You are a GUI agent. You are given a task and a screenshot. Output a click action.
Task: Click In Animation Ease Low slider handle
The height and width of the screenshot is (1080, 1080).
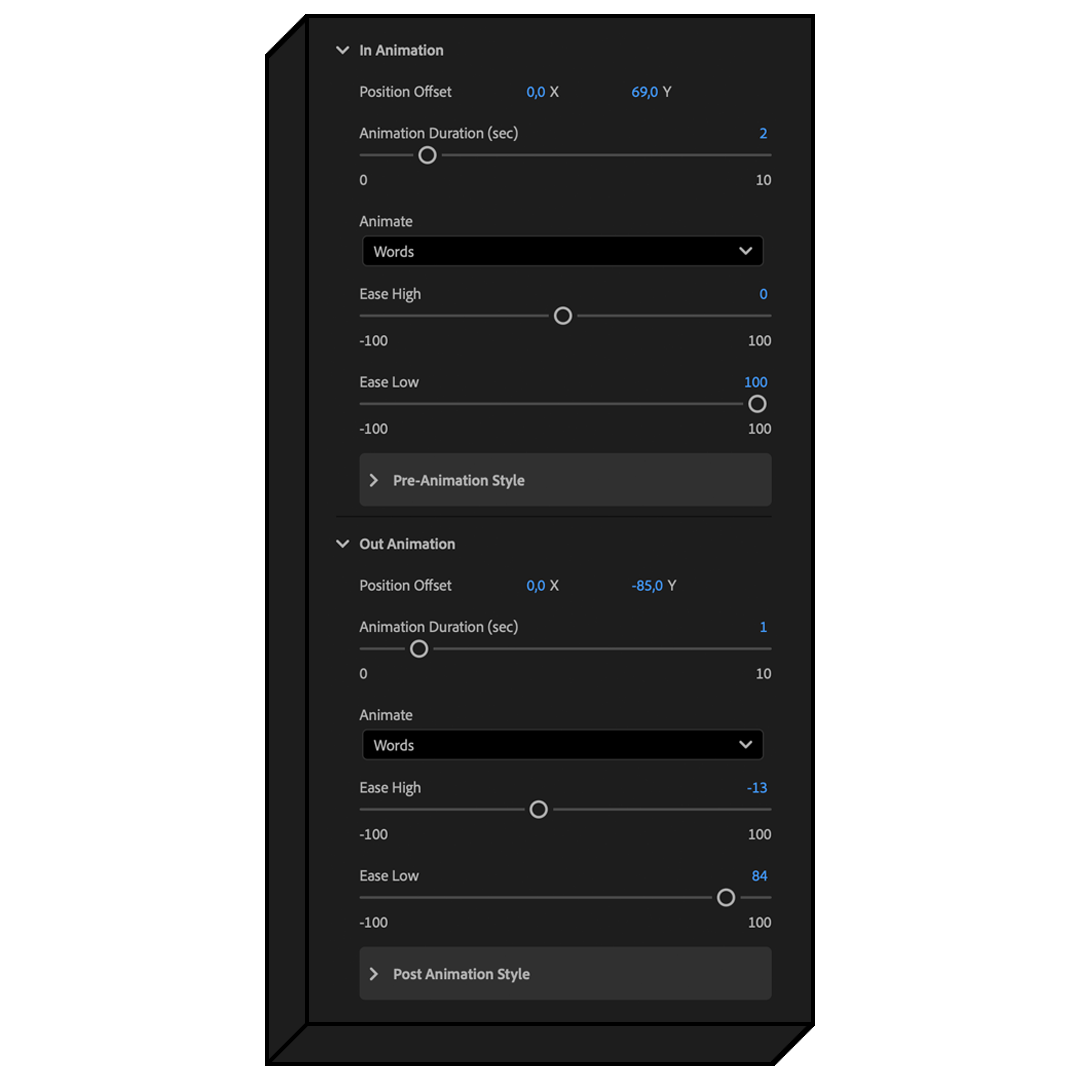757,404
